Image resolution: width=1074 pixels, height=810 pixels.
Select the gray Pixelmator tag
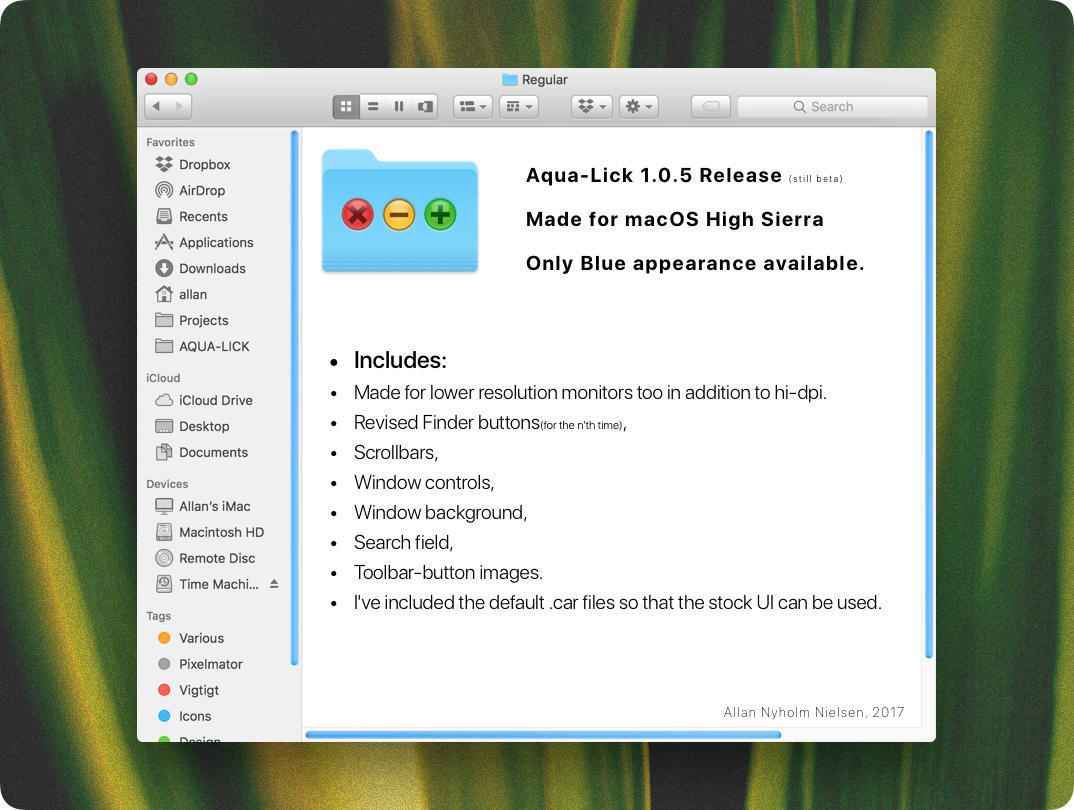[218, 664]
